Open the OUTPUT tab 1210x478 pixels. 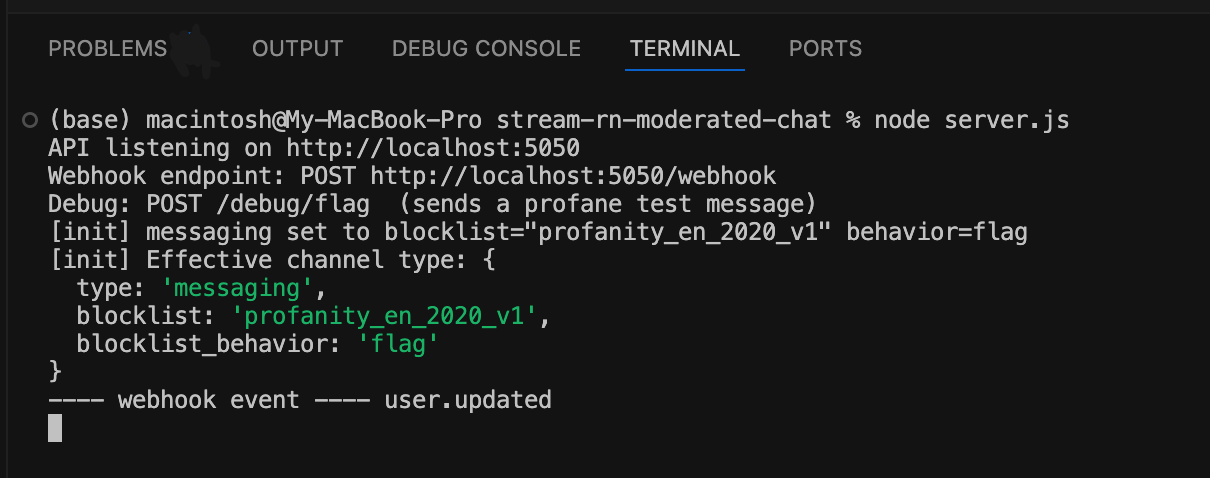(x=297, y=48)
